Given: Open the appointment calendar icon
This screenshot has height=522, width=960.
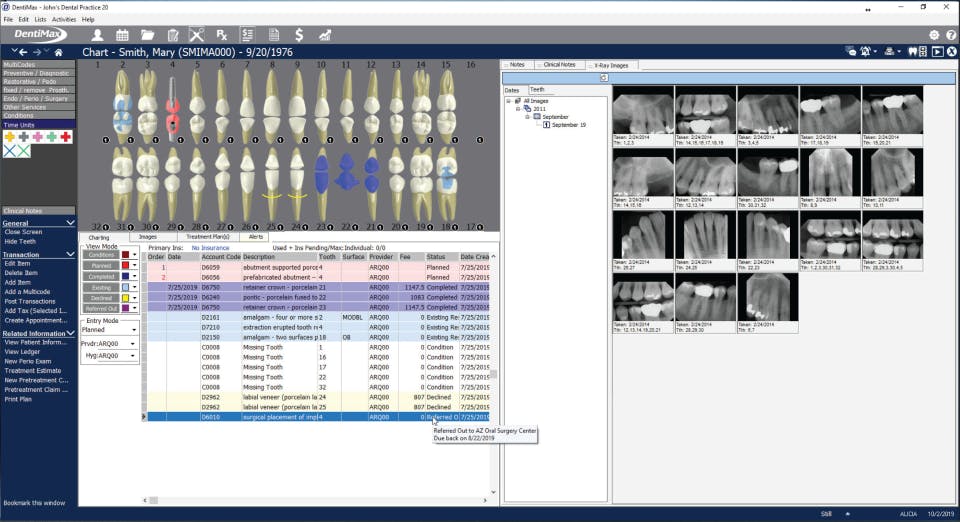Looking at the screenshot, I should tap(124, 35).
